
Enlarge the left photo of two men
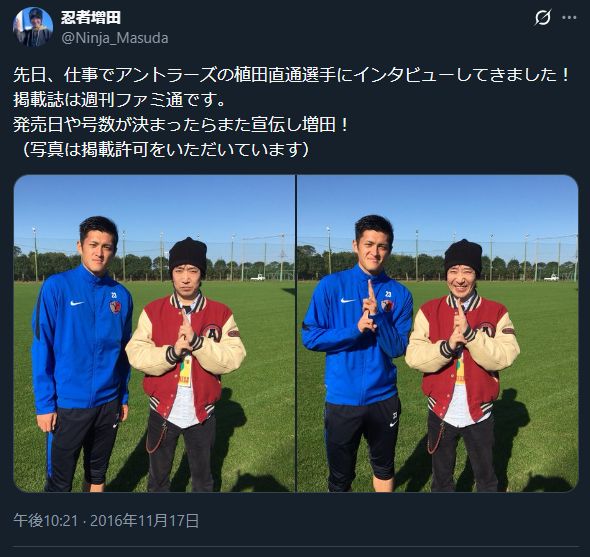[x=154, y=333]
